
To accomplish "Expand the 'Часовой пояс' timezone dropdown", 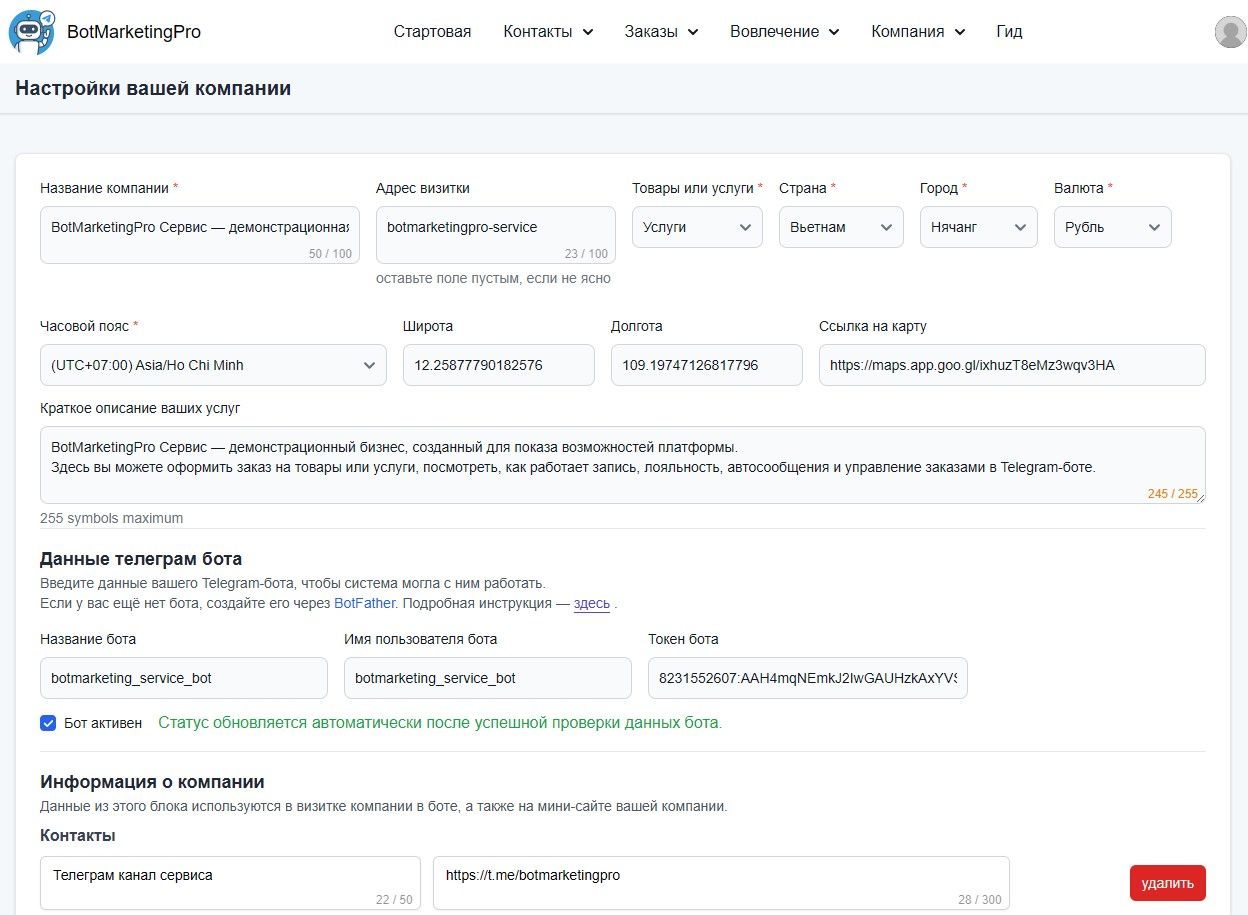I will tap(213, 365).
